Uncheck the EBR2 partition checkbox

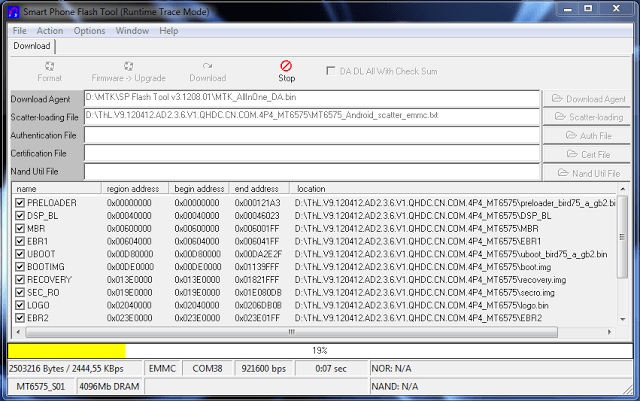pos(20,318)
